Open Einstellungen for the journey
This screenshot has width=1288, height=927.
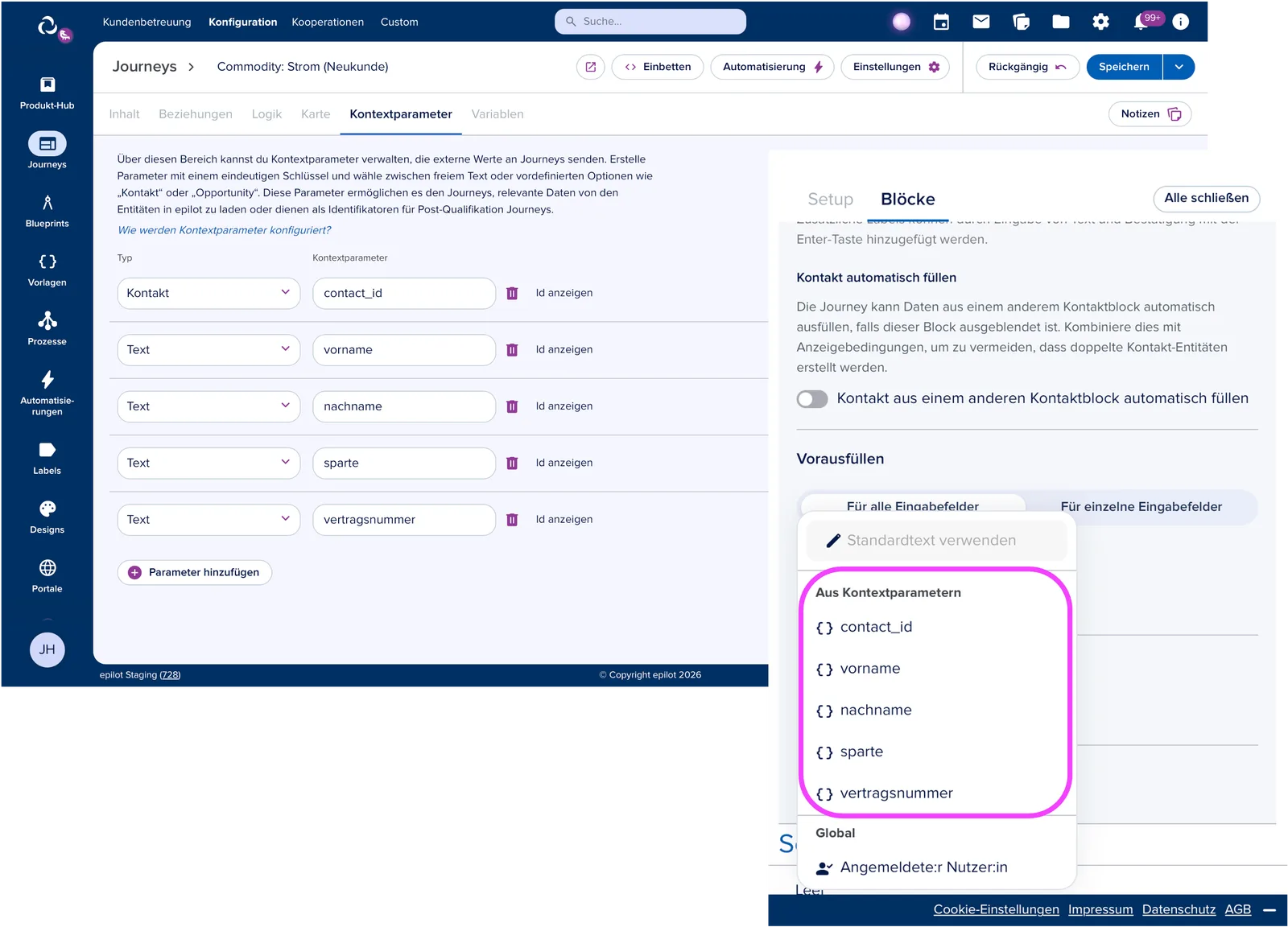pos(895,67)
